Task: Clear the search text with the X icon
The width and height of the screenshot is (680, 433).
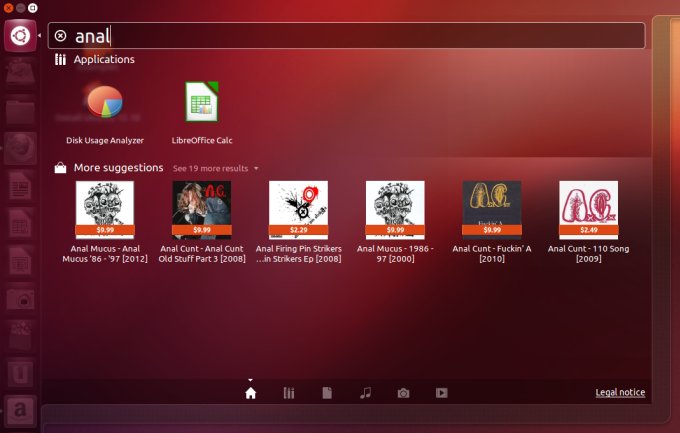Action: coord(60,36)
